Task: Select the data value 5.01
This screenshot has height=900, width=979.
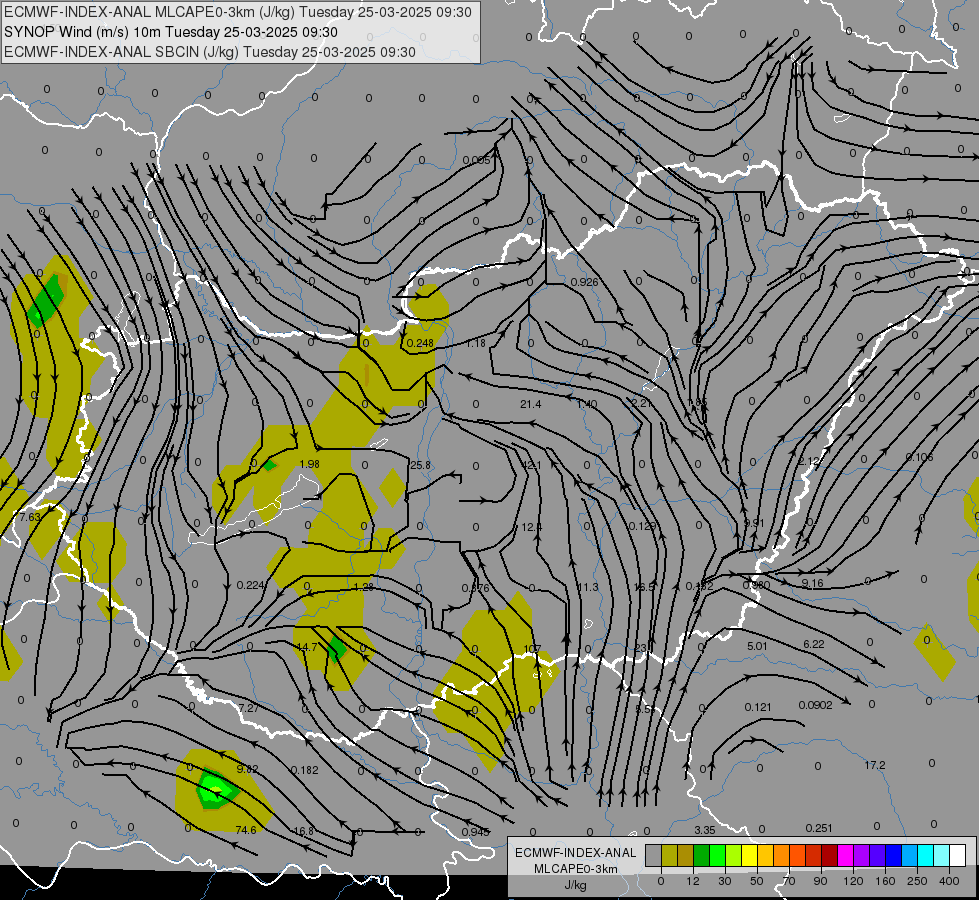Action: (757, 646)
